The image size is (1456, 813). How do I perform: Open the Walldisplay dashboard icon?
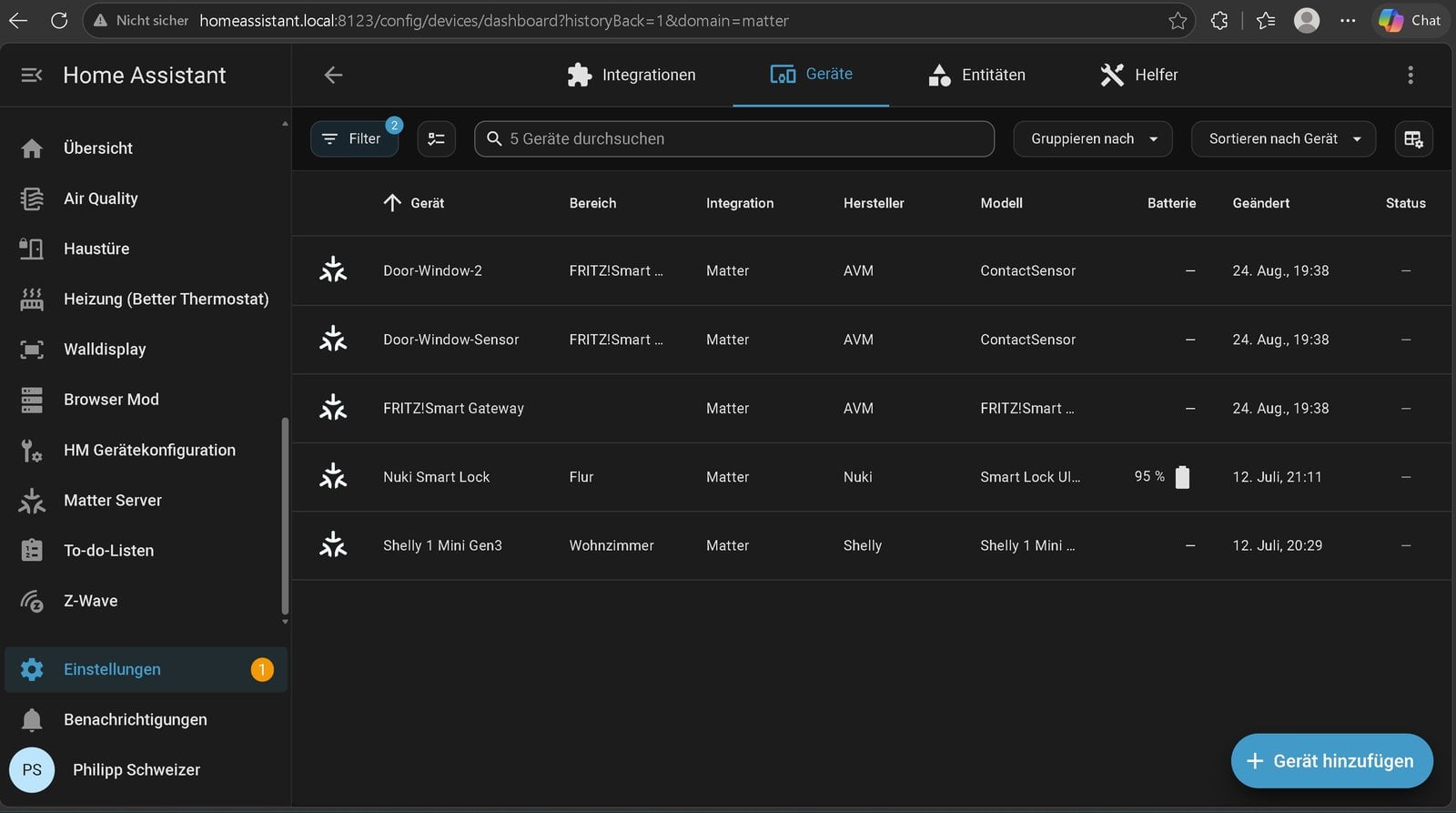tap(32, 350)
